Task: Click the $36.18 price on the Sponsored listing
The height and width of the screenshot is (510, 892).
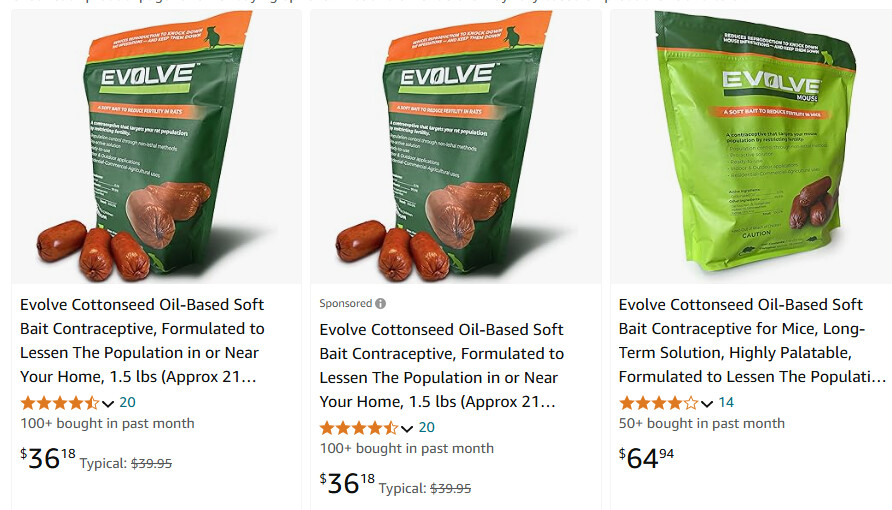Action: pos(347,482)
